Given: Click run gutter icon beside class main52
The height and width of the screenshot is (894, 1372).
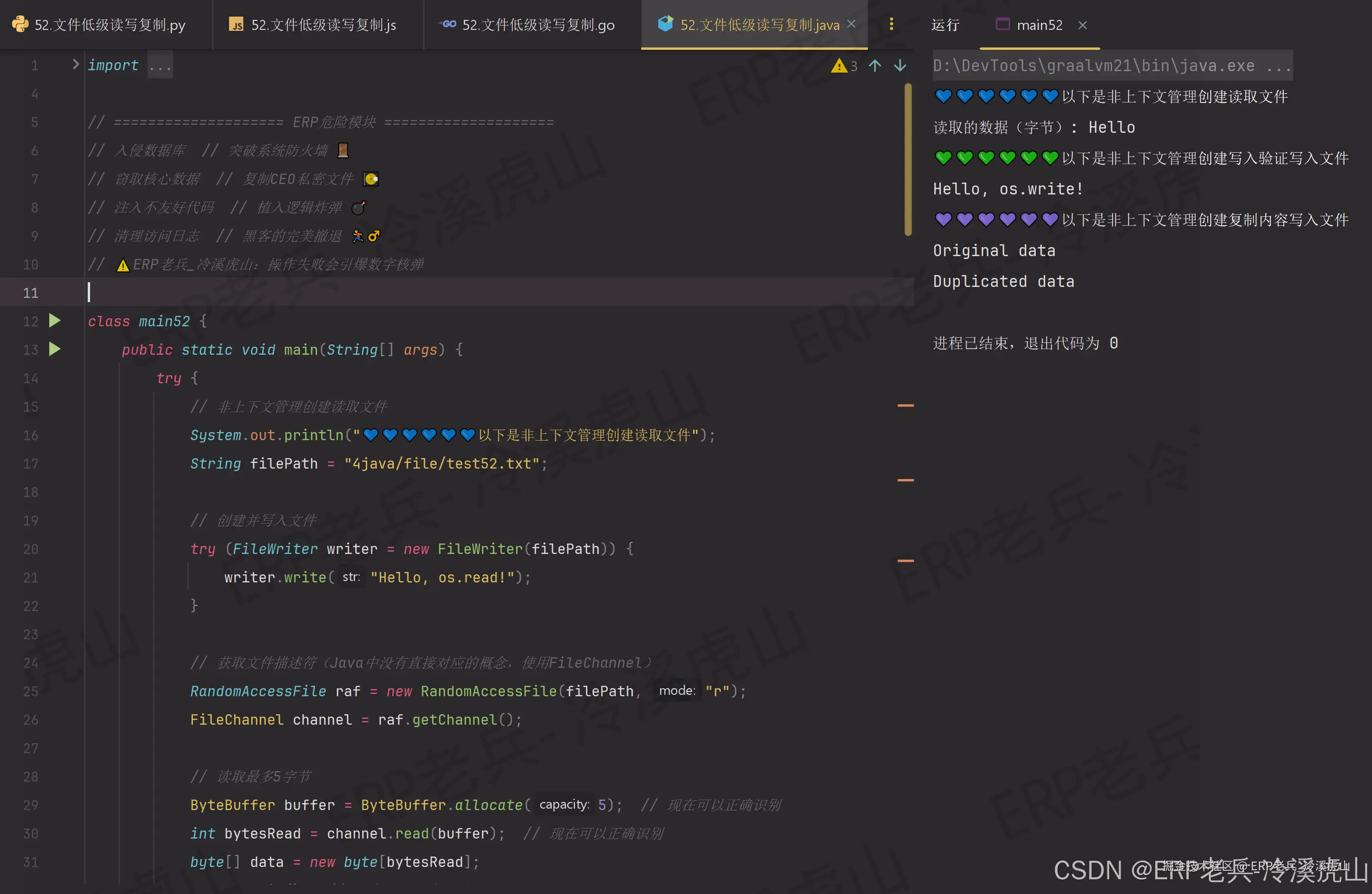Looking at the screenshot, I should point(55,321).
